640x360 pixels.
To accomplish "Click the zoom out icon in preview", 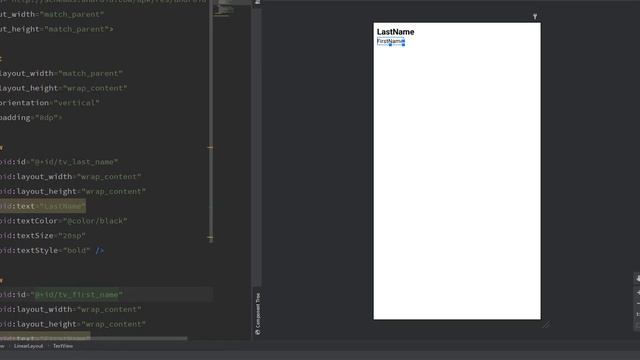I will click(x=638, y=304).
